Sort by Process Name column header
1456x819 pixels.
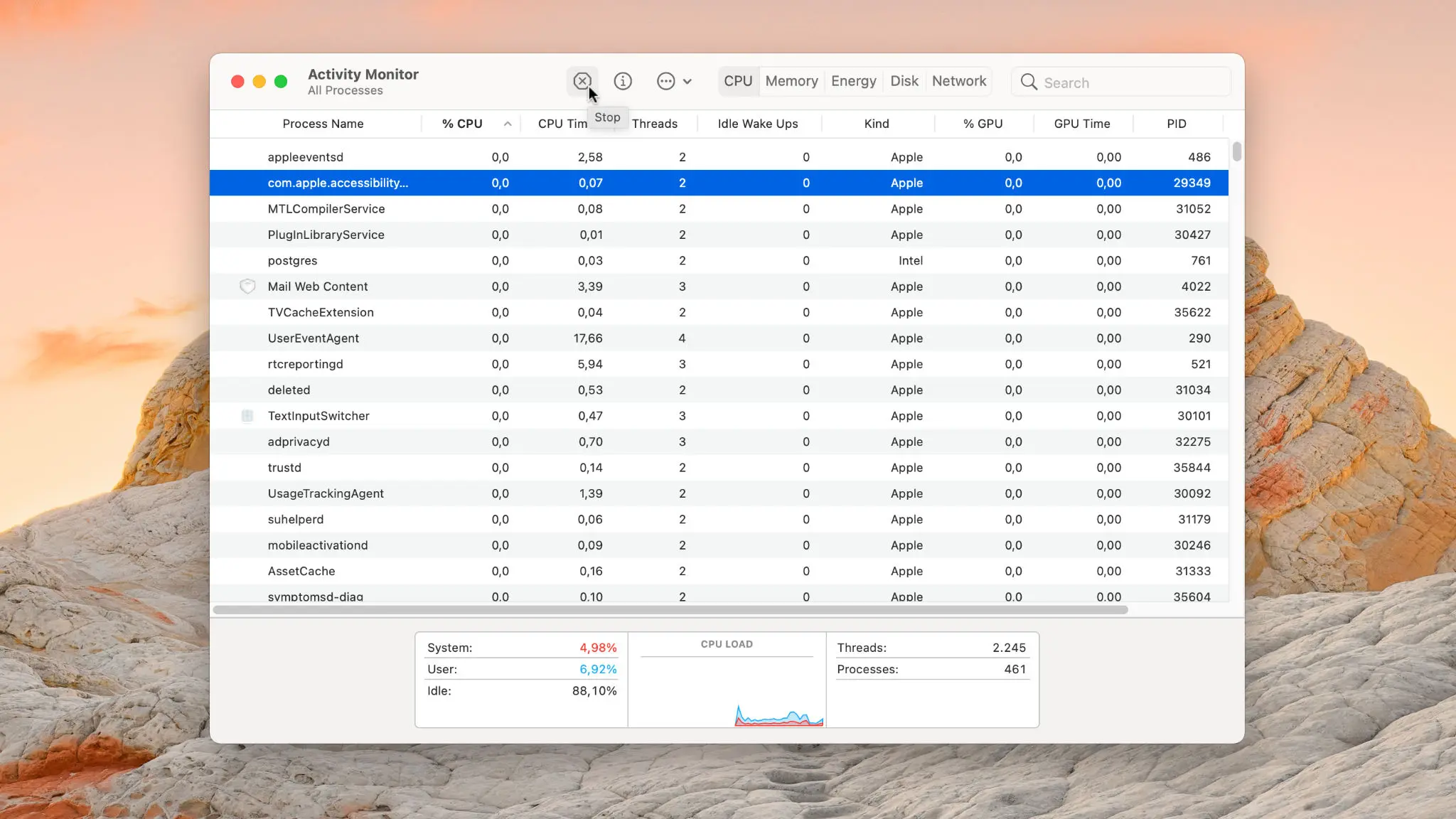[323, 124]
